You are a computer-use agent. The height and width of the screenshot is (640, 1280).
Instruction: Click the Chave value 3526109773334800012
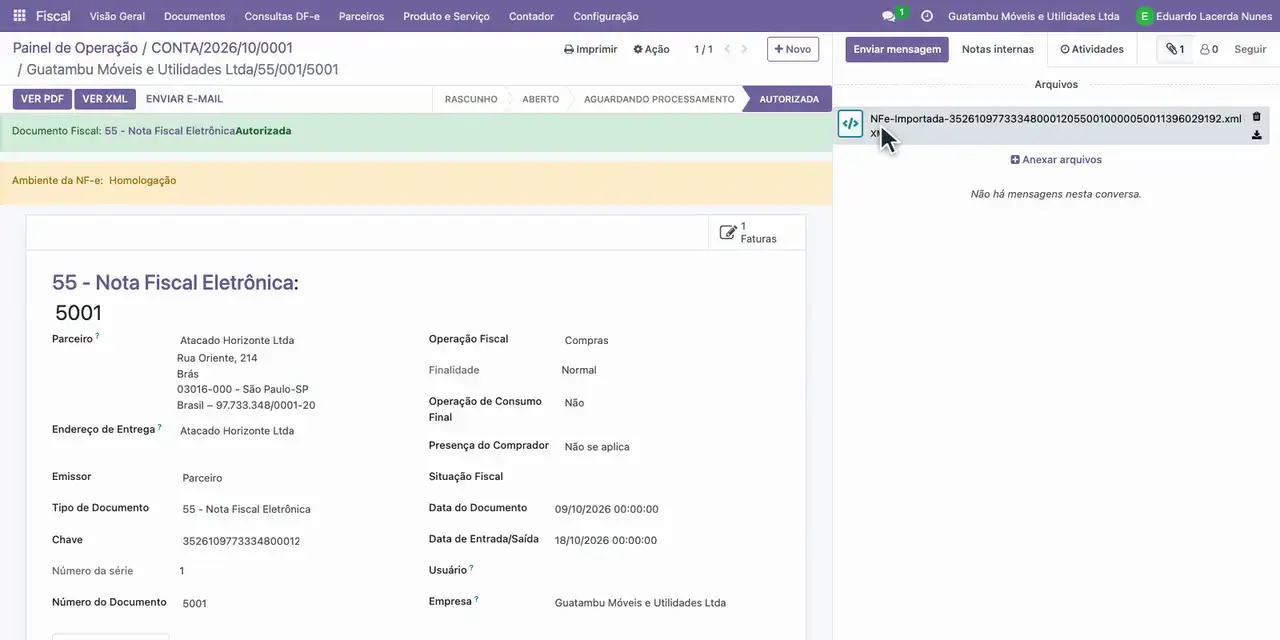(x=241, y=541)
